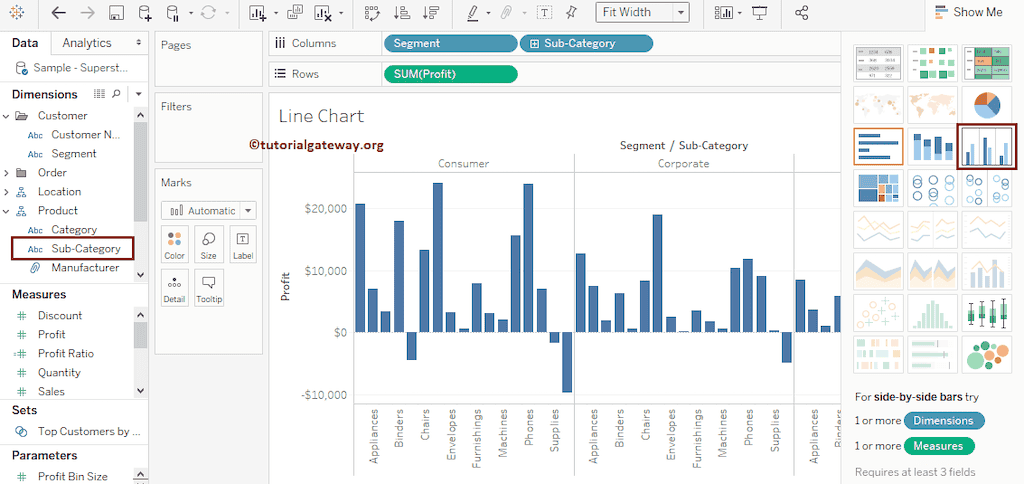
Task: Click the highlight pen icon
Action: [x=473, y=13]
